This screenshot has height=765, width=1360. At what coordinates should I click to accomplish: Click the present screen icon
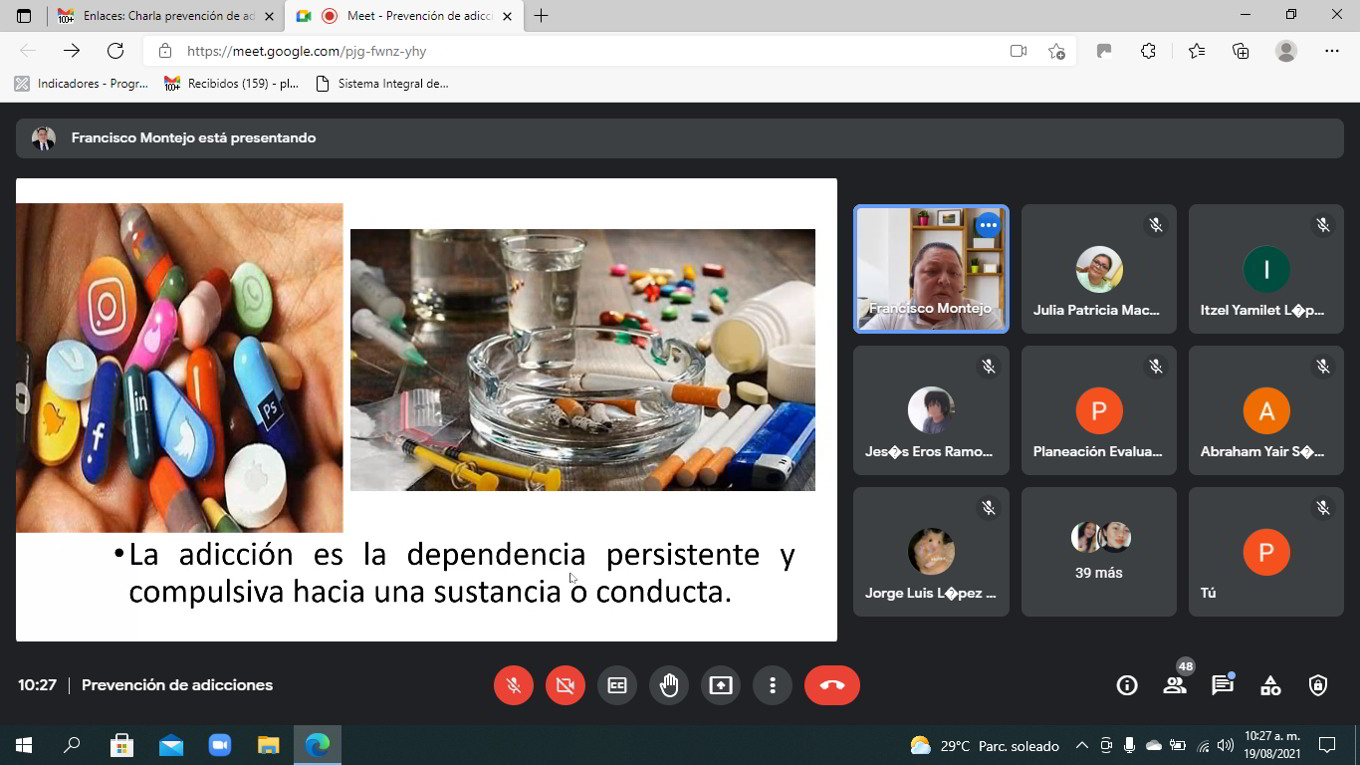721,685
